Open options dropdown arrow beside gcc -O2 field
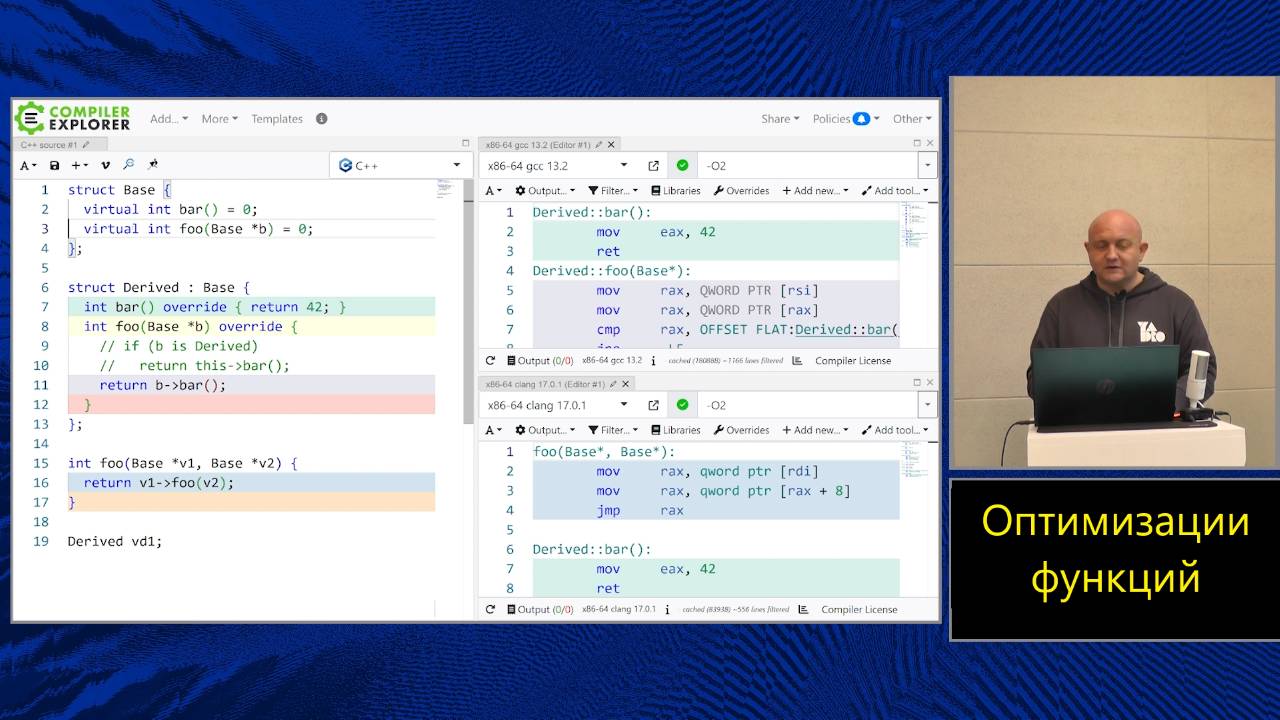This screenshot has width=1280, height=720. coord(928,166)
